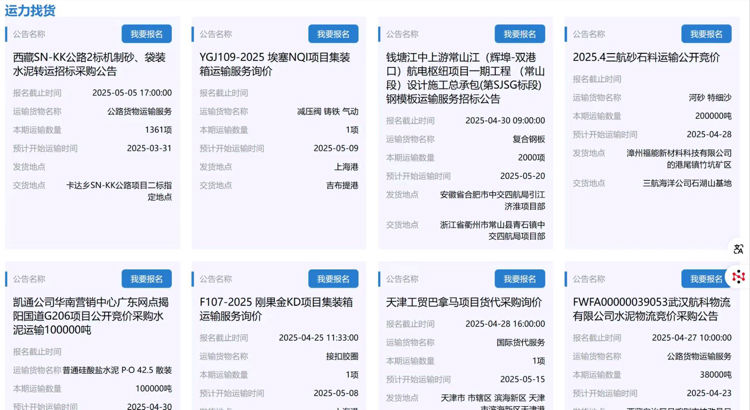Select quantity 100000吨
750x410 pixels.
154,388
